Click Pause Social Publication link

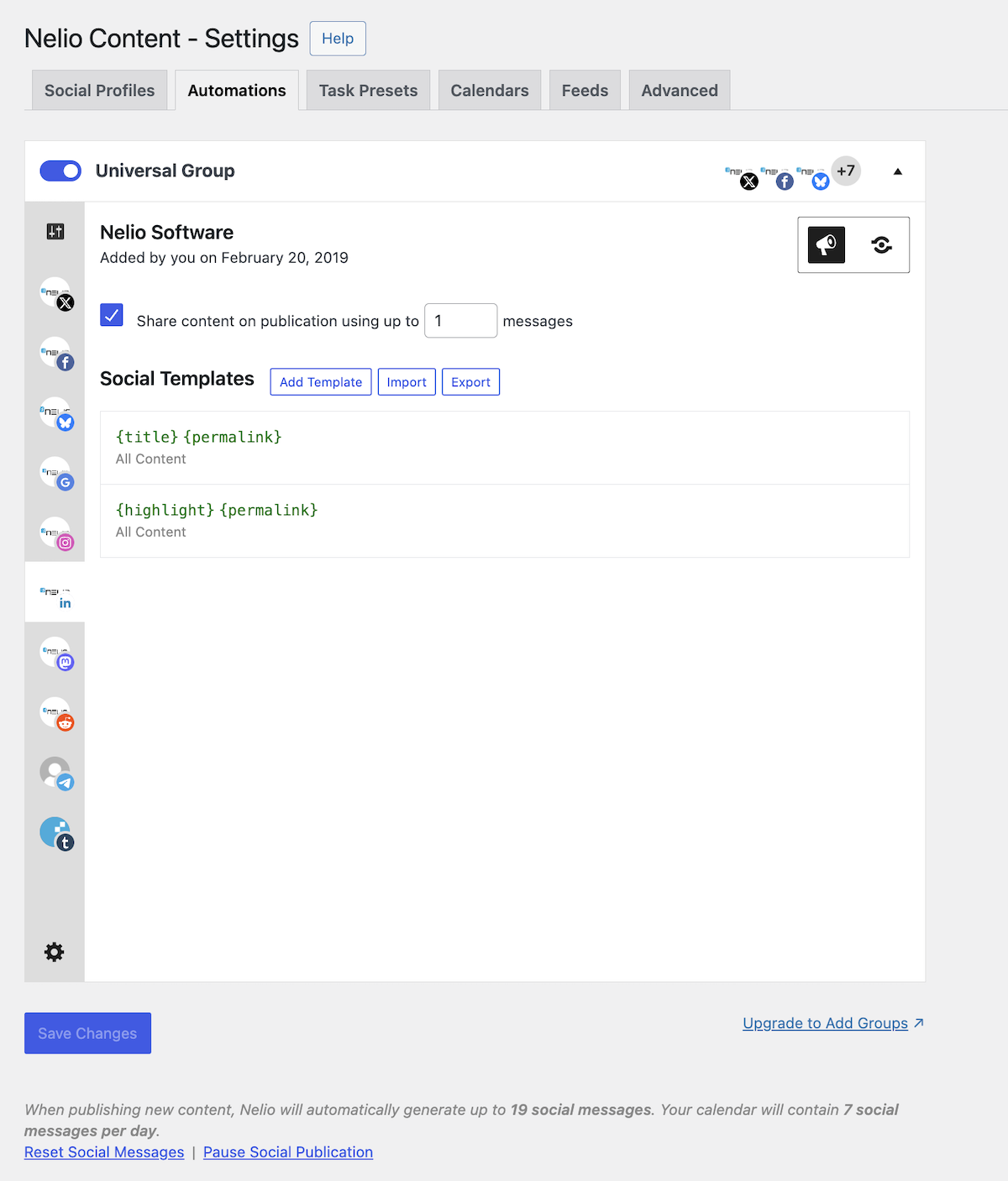288,1152
